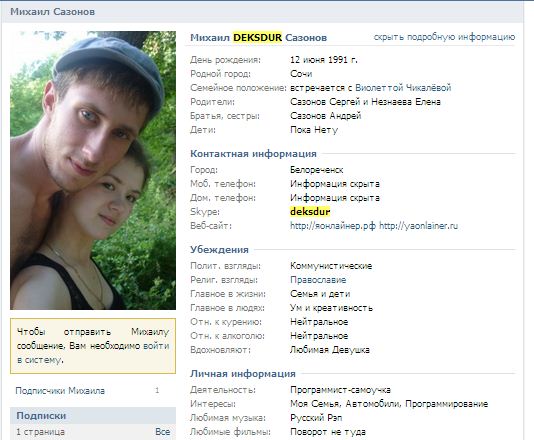
Task: Click the Подписки section header
Action: 41,416
